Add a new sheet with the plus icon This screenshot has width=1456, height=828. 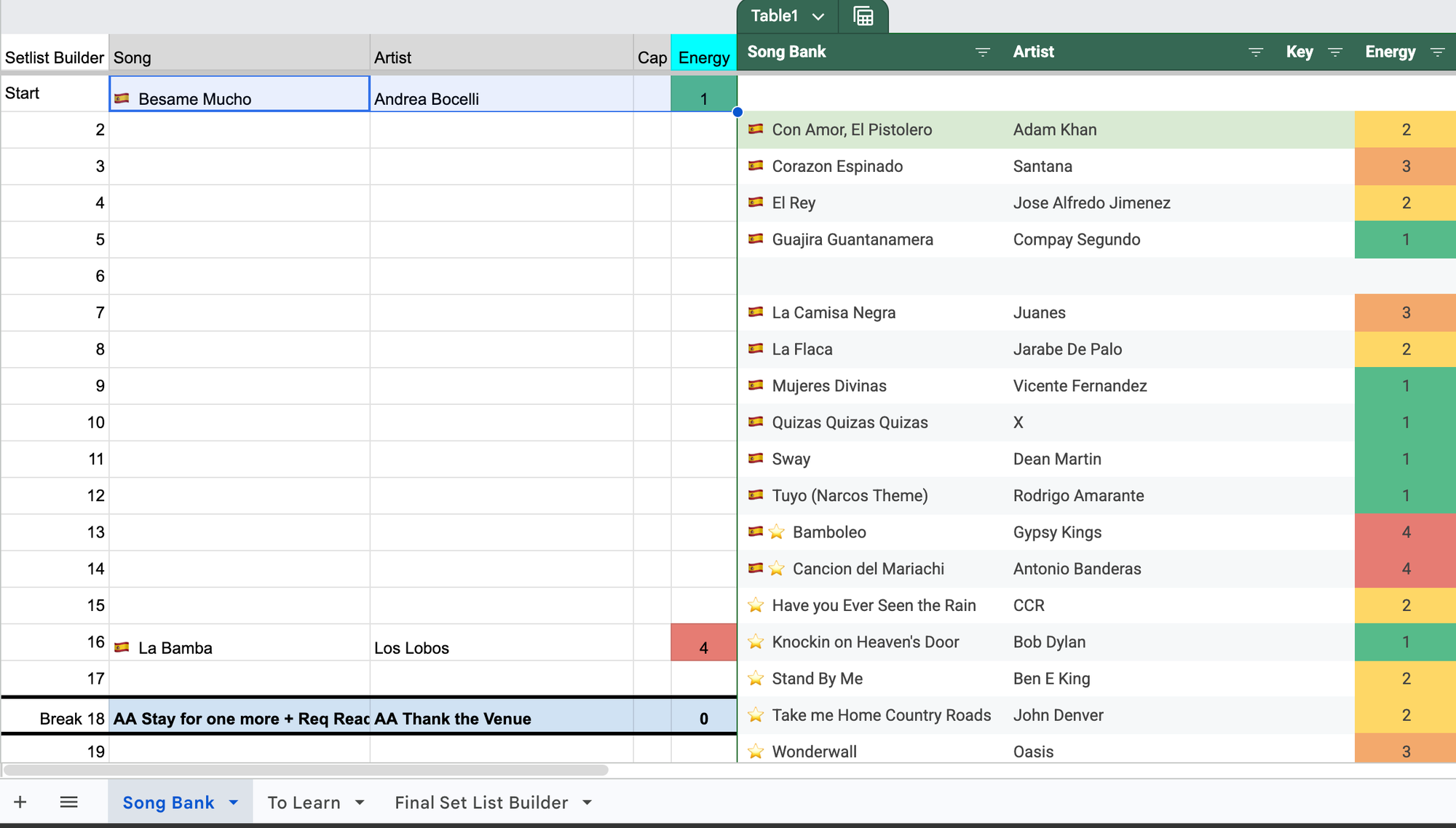click(x=20, y=802)
